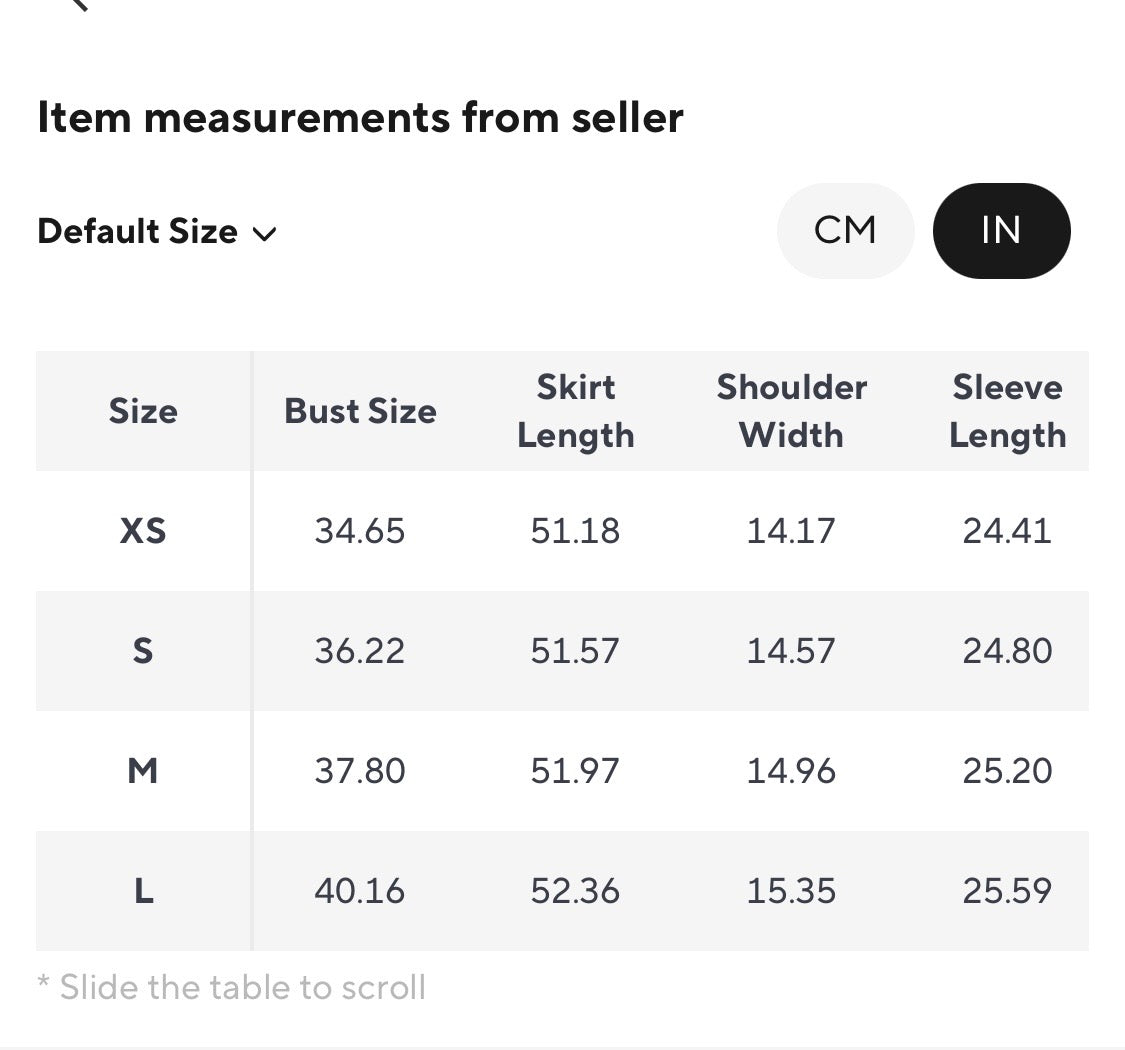Click the Shoulder Width column header
This screenshot has width=1125, height=1050.
(791, 411)
